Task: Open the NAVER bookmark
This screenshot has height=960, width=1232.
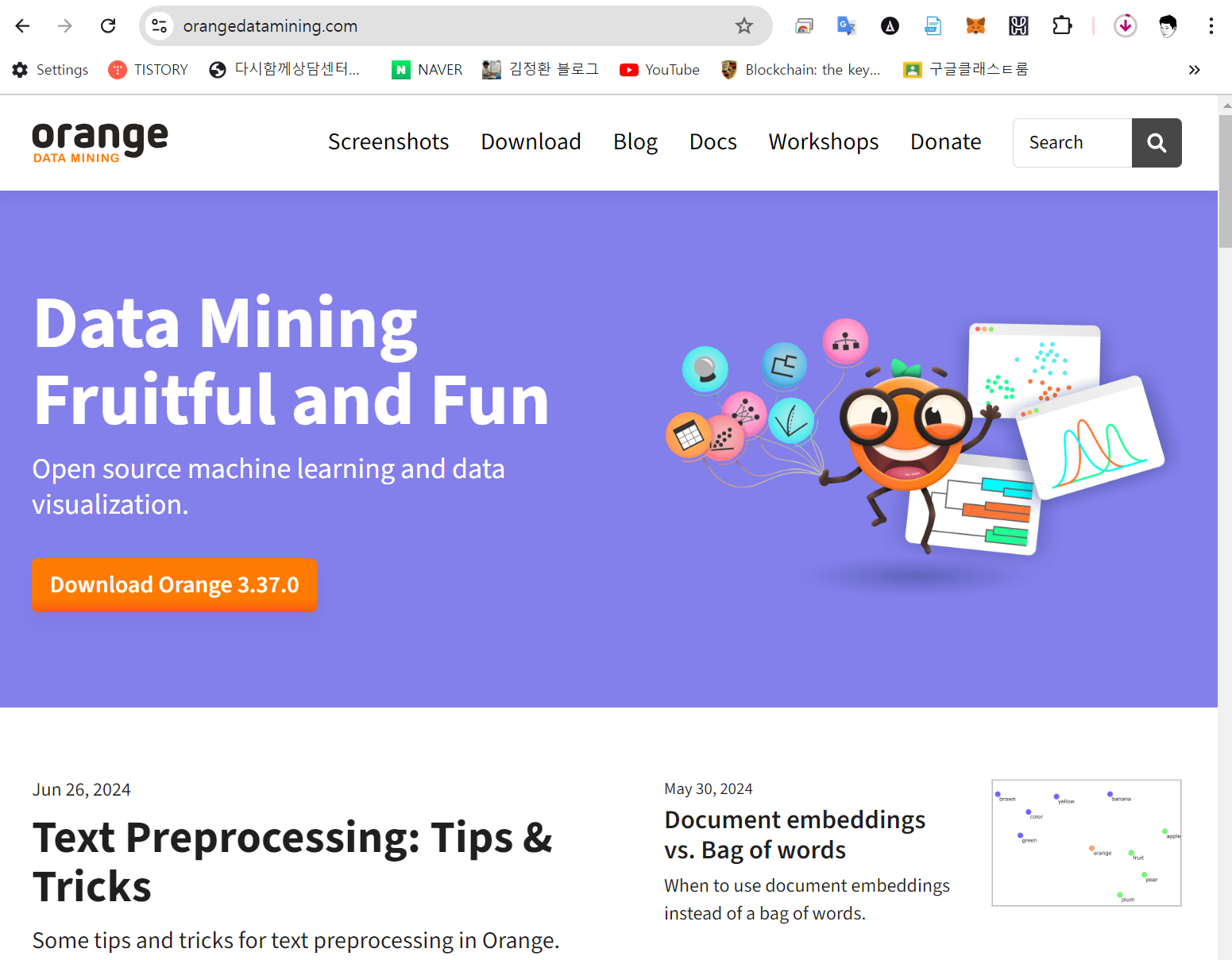Action: tap(427, 70)
